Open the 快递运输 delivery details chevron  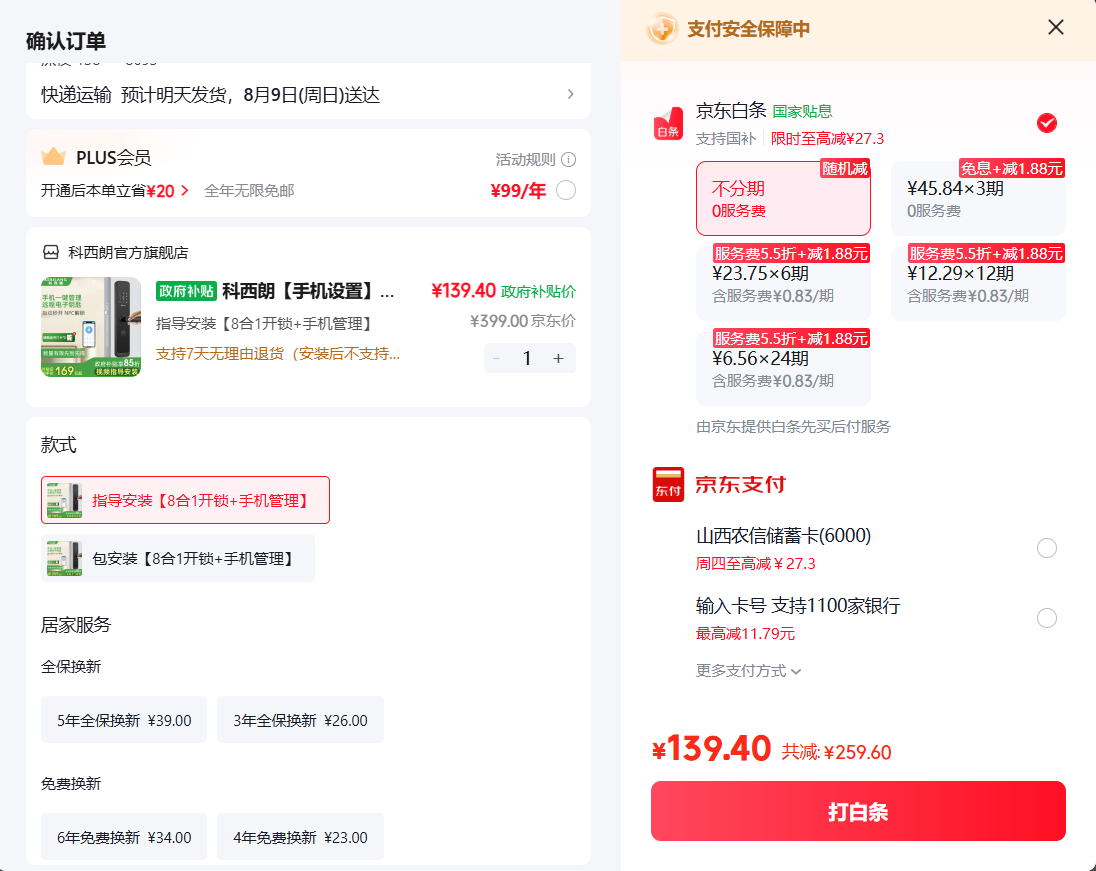coord(570,94)
